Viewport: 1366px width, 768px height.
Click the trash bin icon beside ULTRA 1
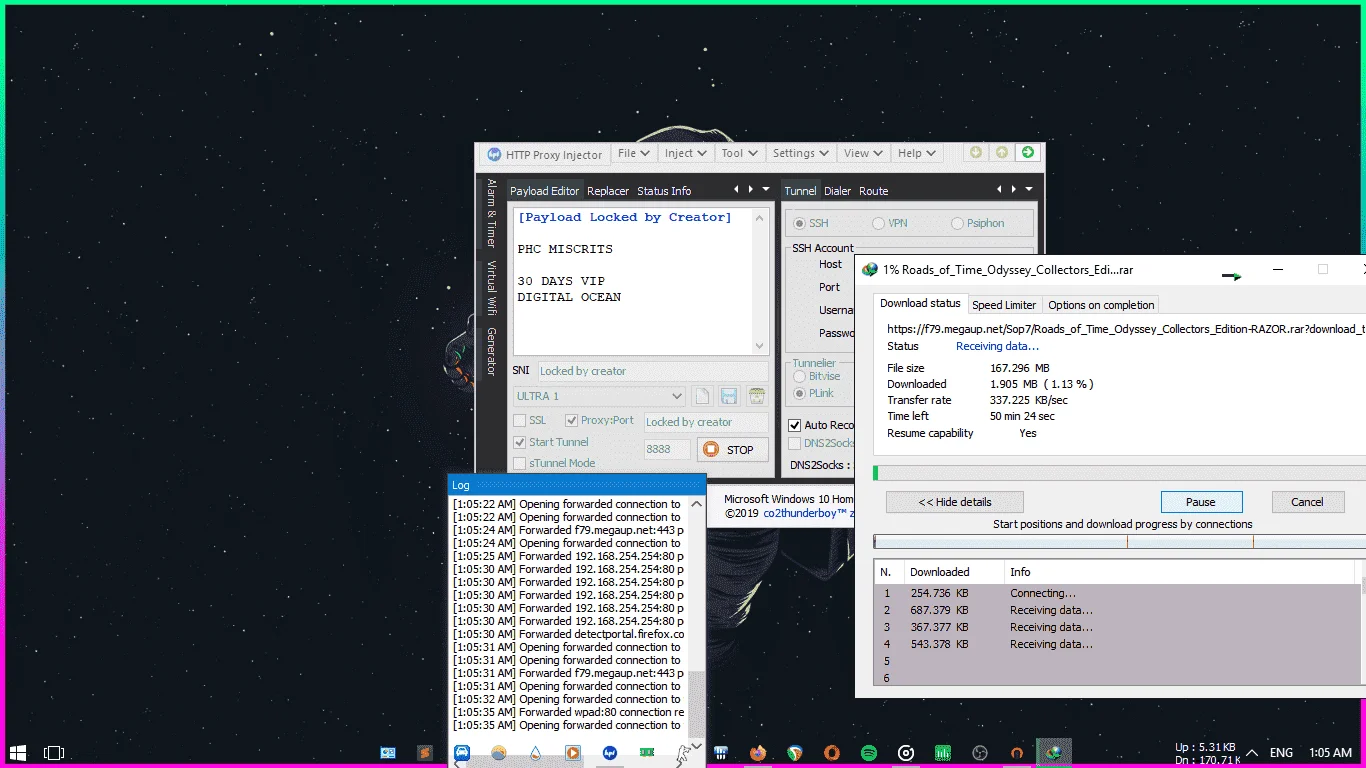[756, 396]
